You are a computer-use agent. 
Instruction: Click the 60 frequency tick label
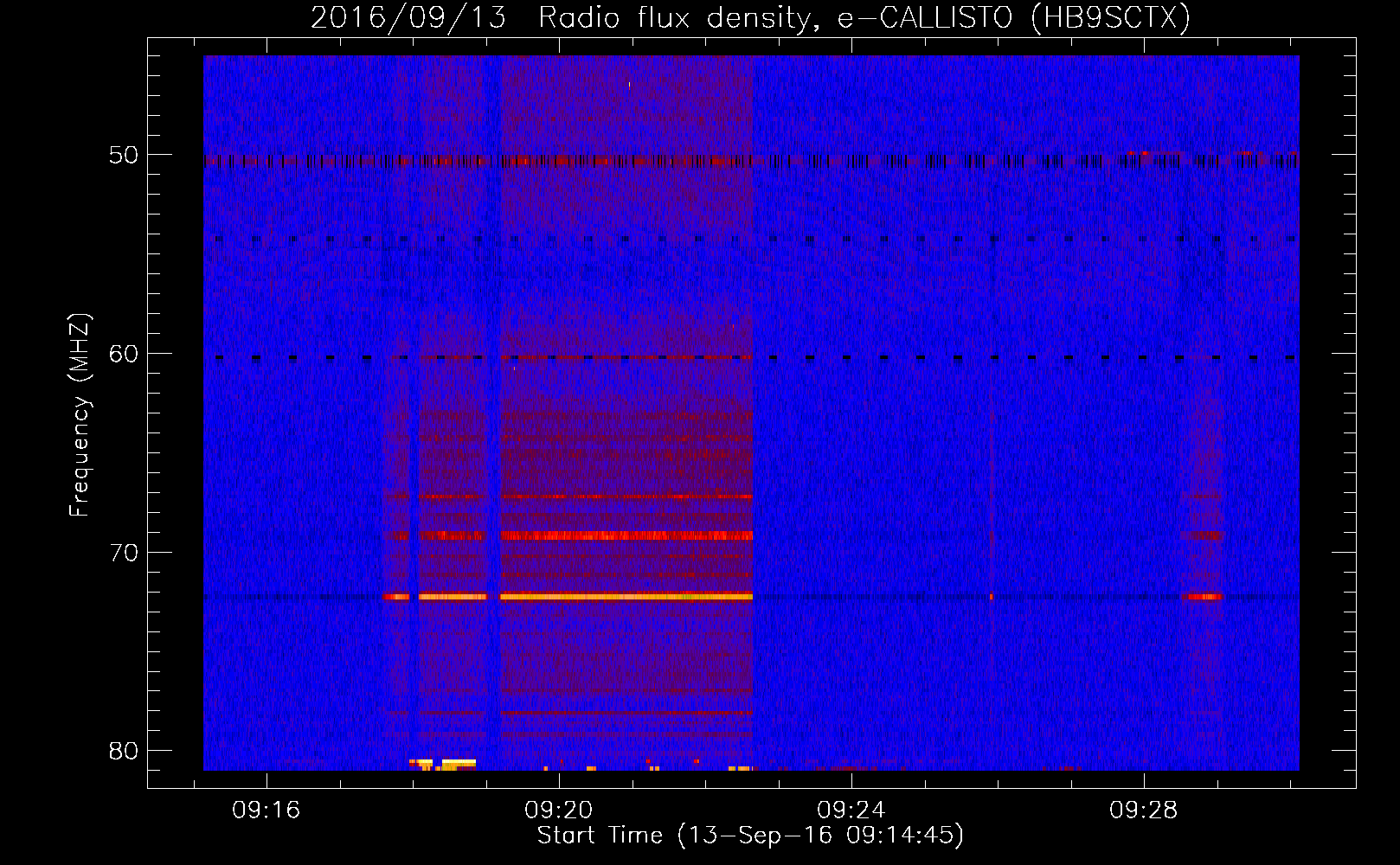click(x=124, y=354)
